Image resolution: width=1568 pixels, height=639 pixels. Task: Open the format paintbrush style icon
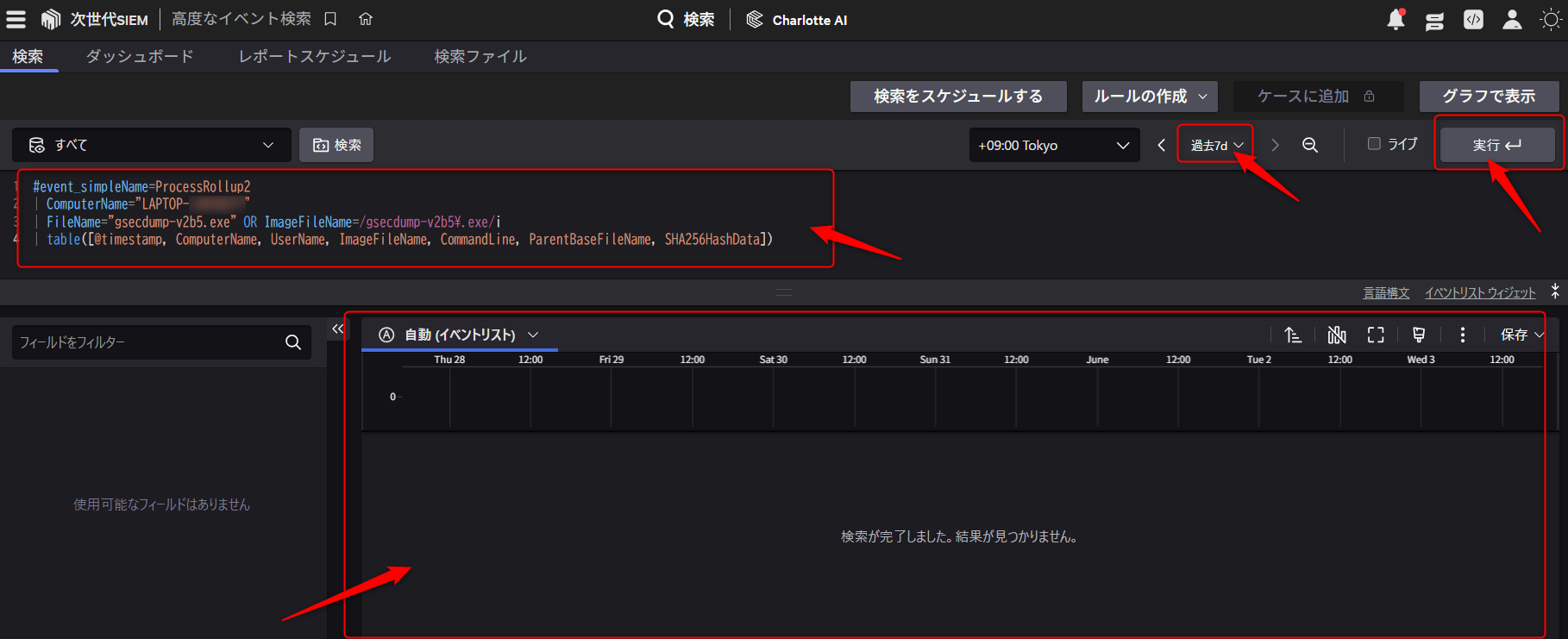(1419, 335)
